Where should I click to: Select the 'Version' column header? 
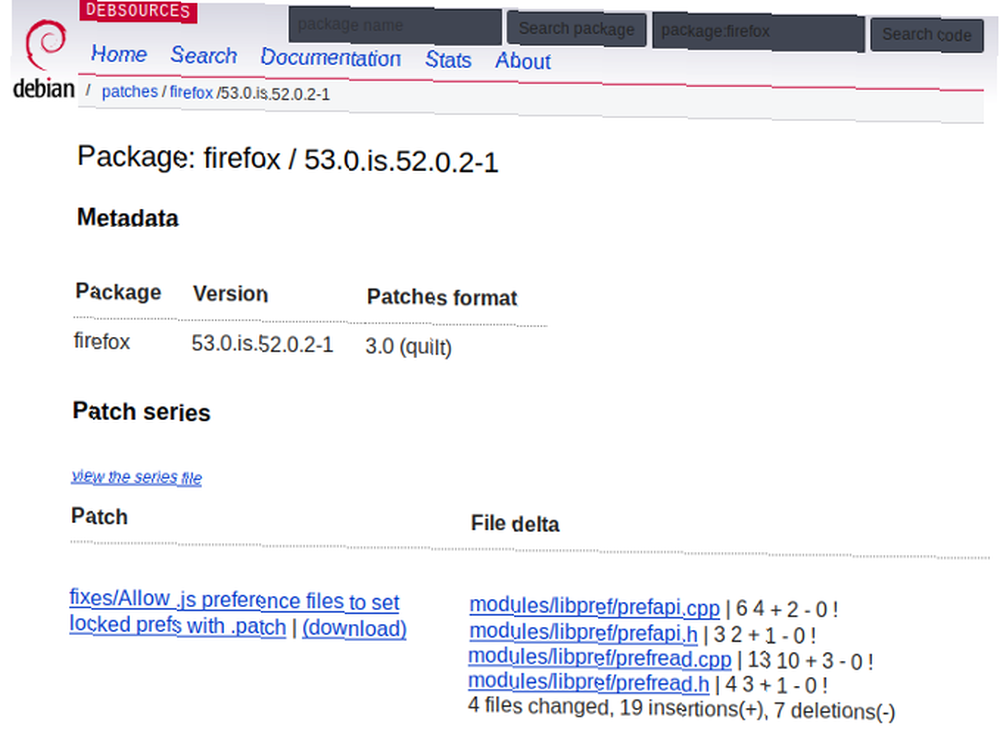(230, 294)
